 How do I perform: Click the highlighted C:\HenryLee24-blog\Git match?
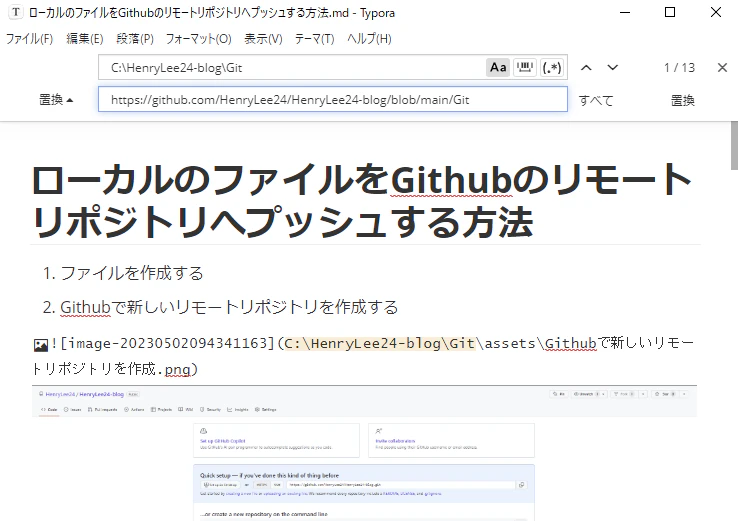click(379, 344)
